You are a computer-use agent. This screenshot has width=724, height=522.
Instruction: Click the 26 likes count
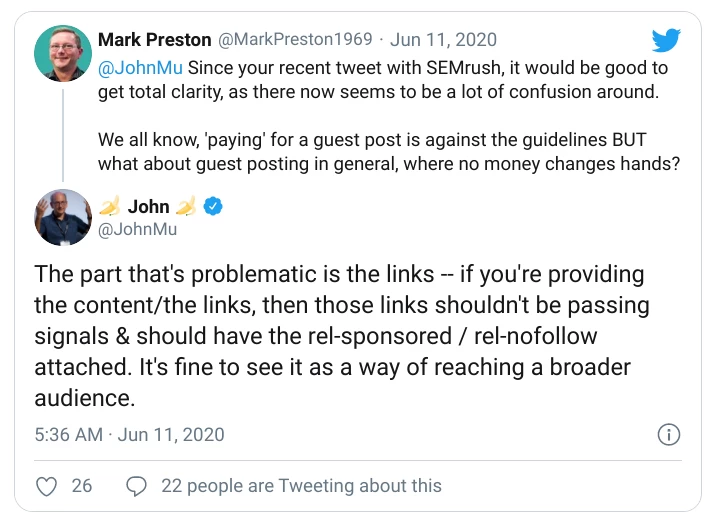point(82,486)
